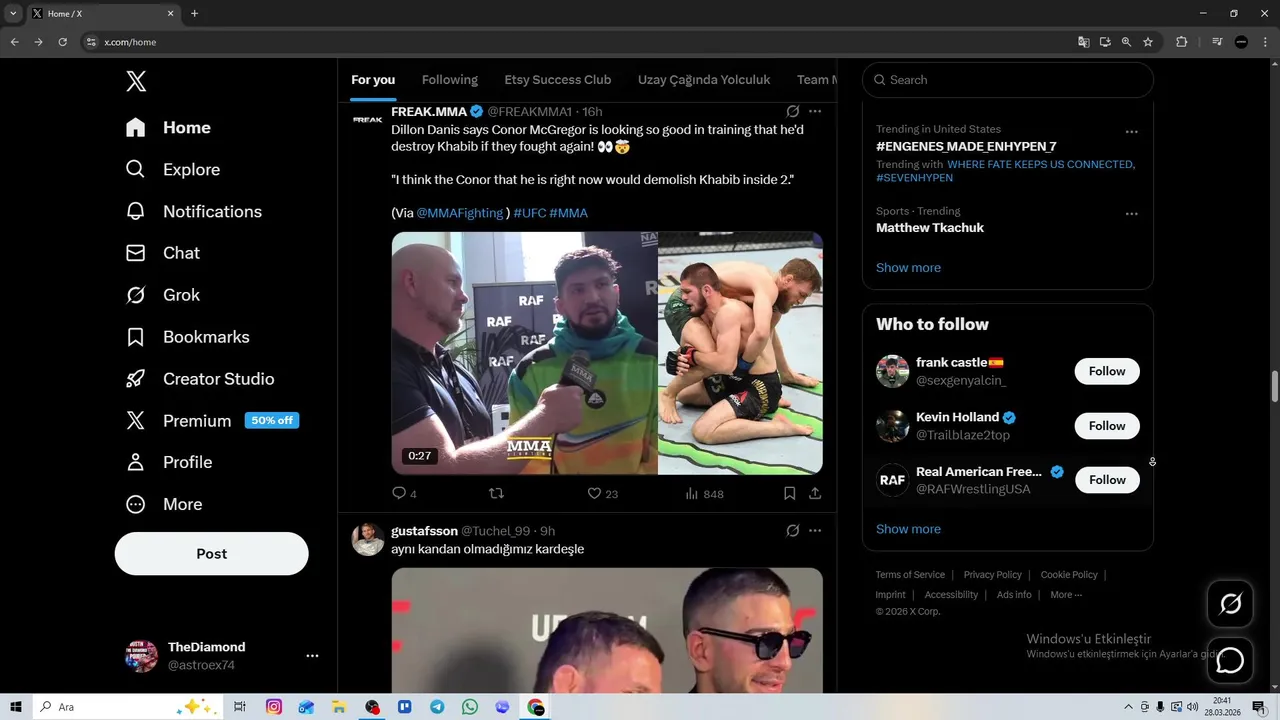This screenshot has height=720, width=1280.
Task: Bookmark this page with the star icon
Action: pyautogui.click(x=1148, y=42)
